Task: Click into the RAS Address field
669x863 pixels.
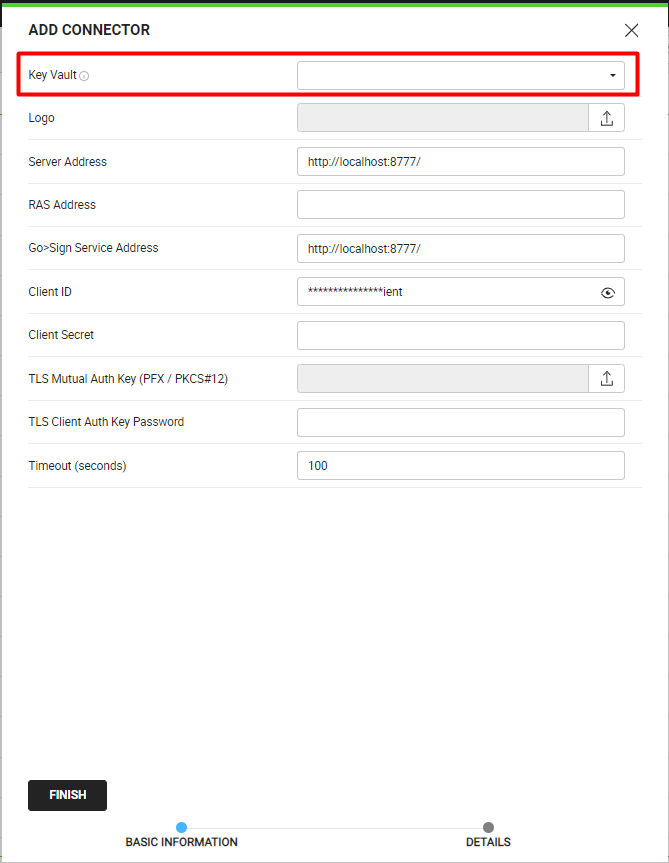Action: pyautogui.click(x=460, y=204)
